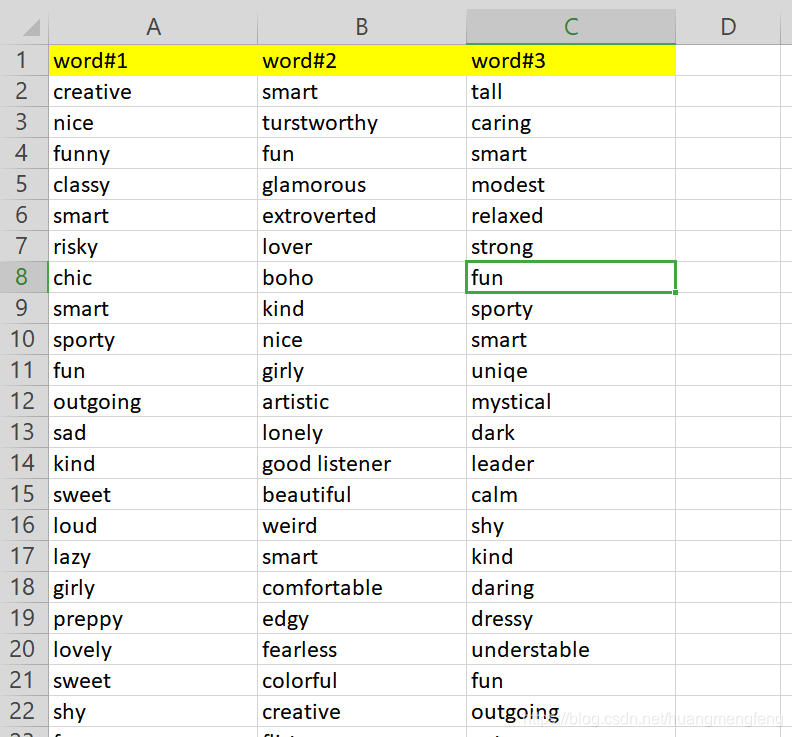This screenshot has width=792, height=737.
Task: Click the cell containing fearless
Action: tap(362, 649)
